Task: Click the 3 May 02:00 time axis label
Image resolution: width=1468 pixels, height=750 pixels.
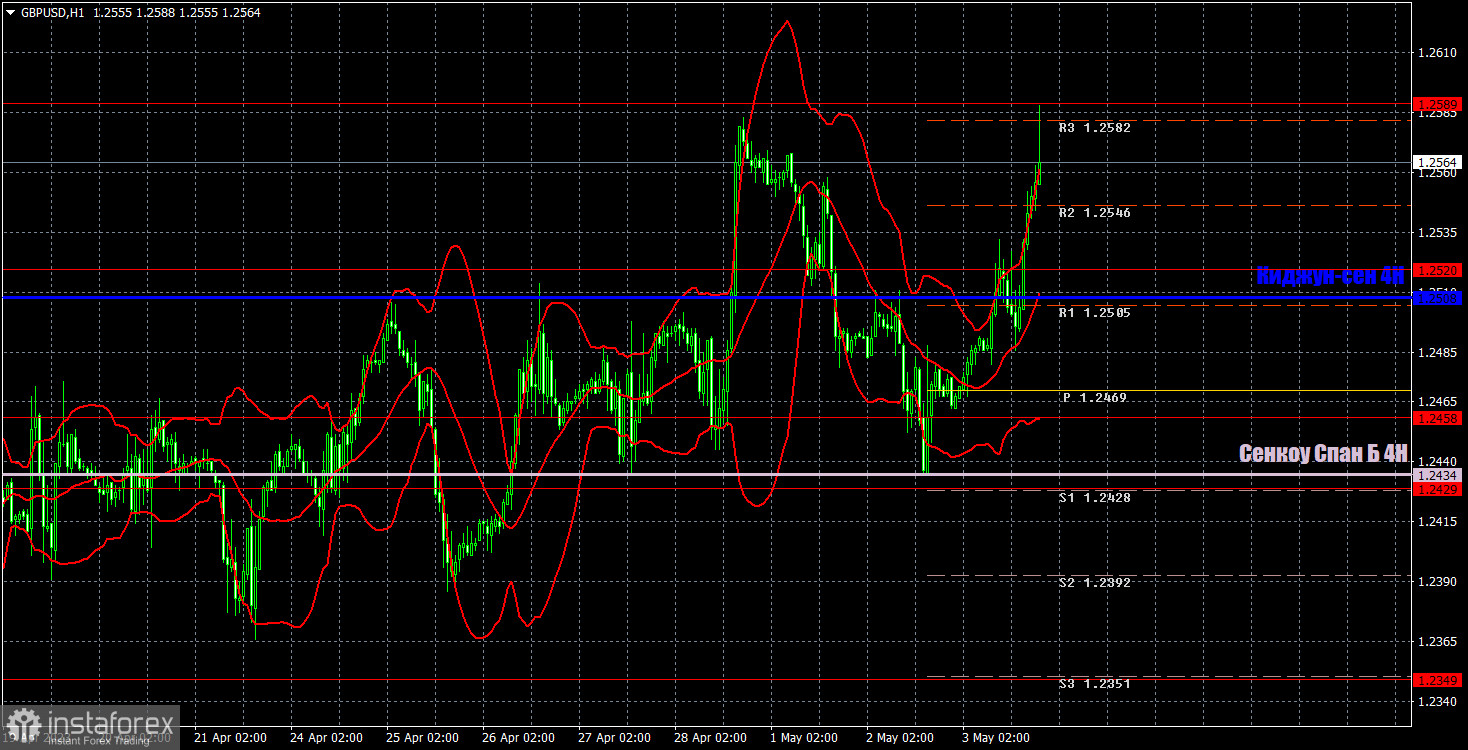Action: click(x=997, y=738)
